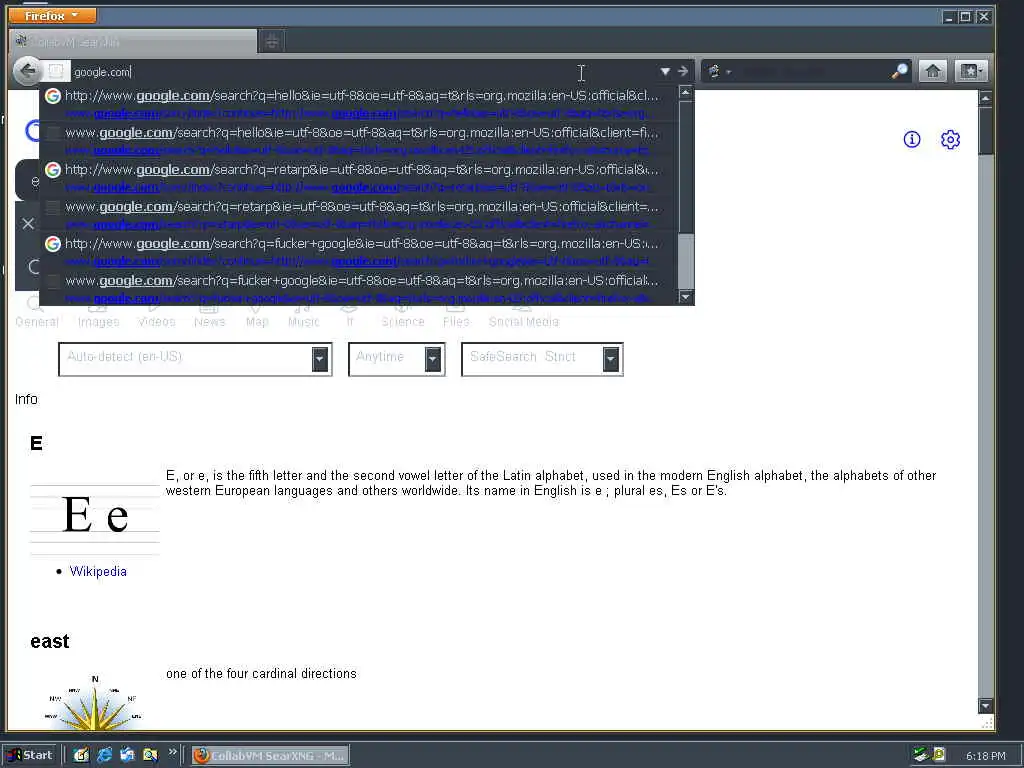This screenshot has height=768, width=1024.
Task: Launch Internet Explorer from quick launch
Action: 104,755
